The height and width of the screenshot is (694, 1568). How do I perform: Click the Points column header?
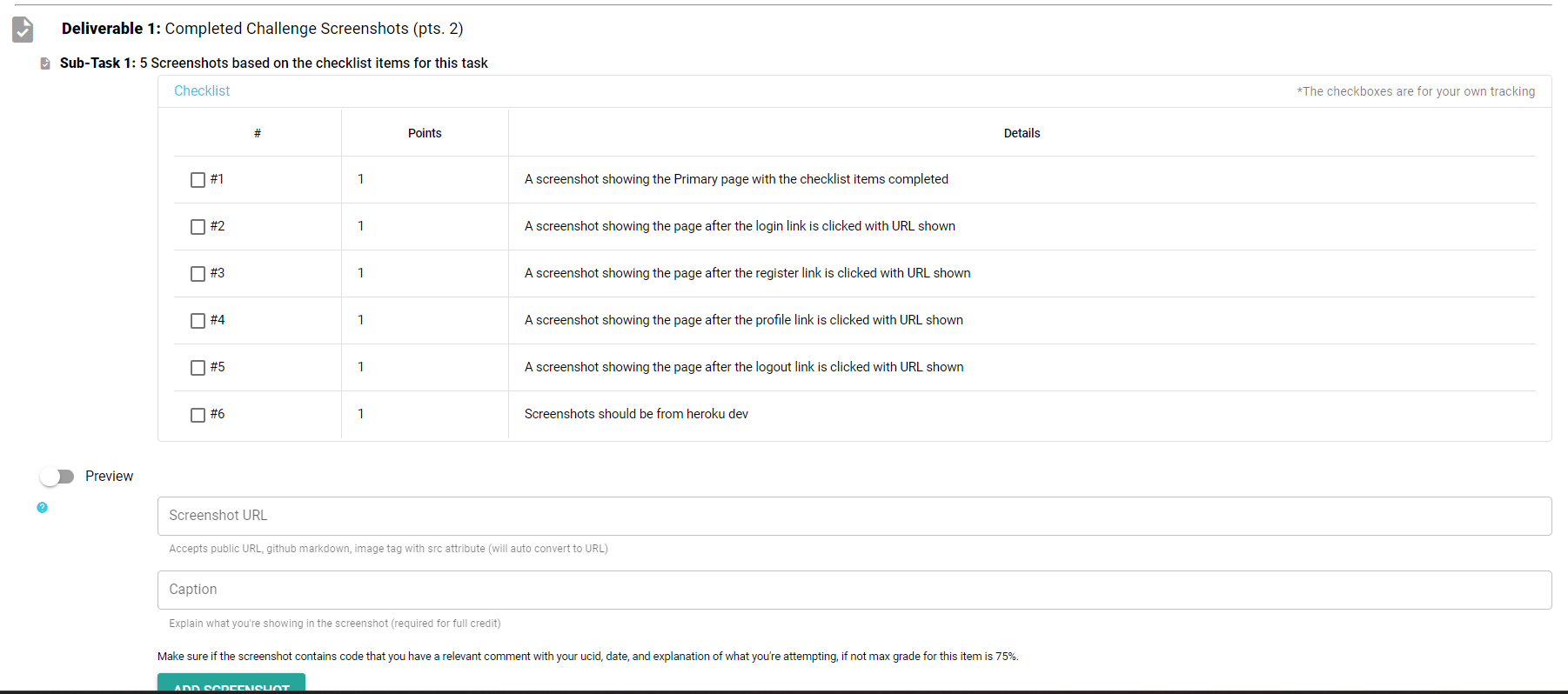(x=425, y=133)
